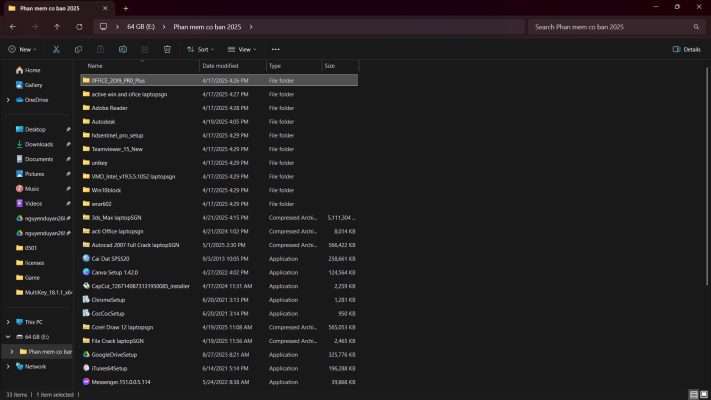Image resolution: width=711 pixels, height=400 pixels.
Task: Click the Search Phan mem co ban 2025 box
Action: [x=610, y=27]
